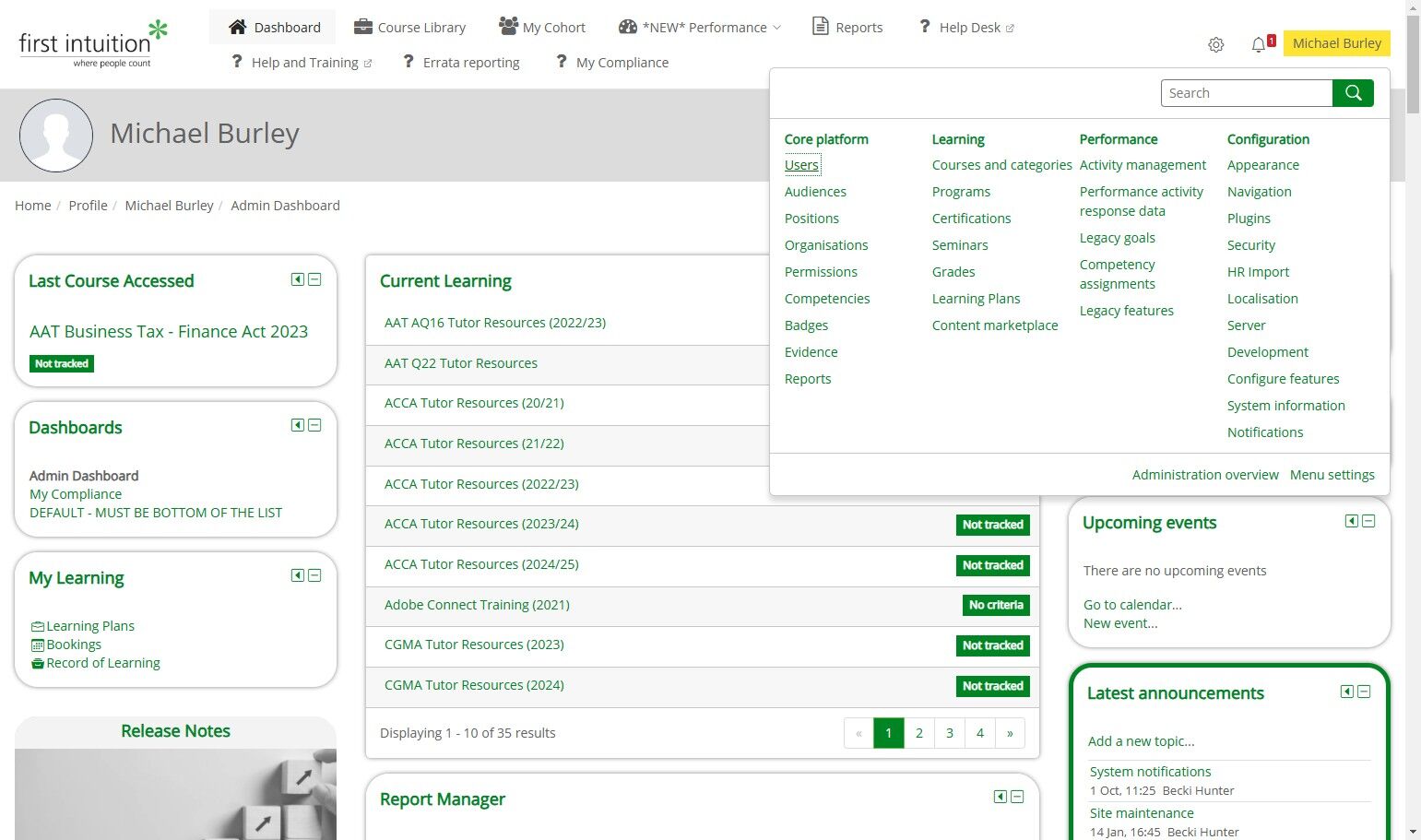Screen dimensions: 1421x840
Task: Open the Michael Burley user menu
Action: tap(1336, 43)
